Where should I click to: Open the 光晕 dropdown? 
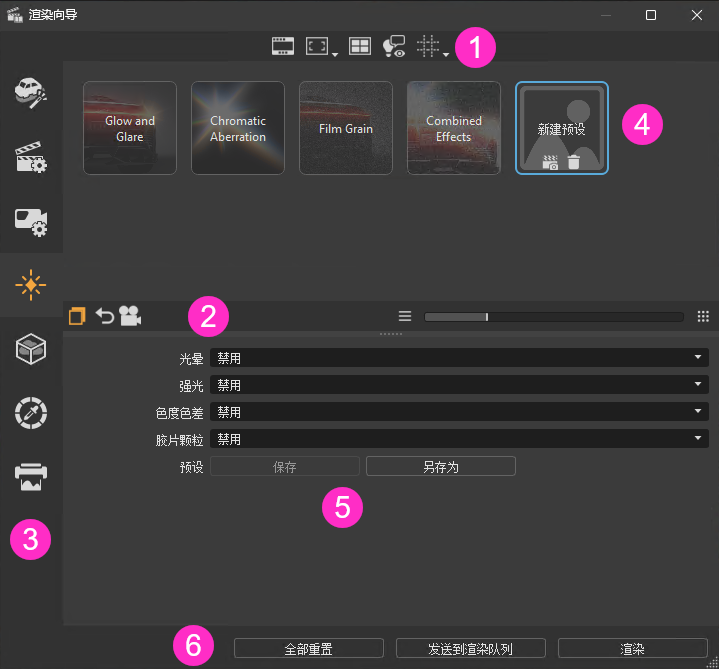pos(459,358)
